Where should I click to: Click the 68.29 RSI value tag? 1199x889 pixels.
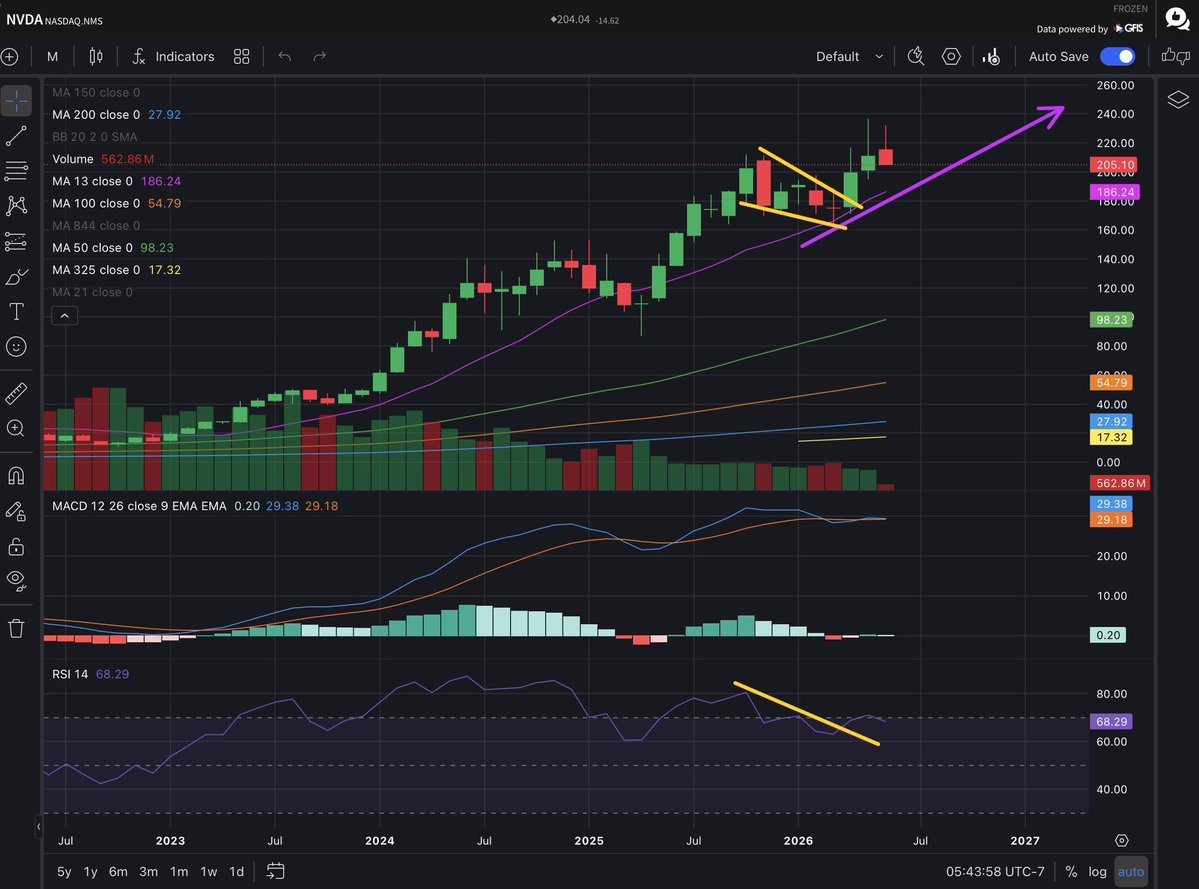click(1111, 722)
